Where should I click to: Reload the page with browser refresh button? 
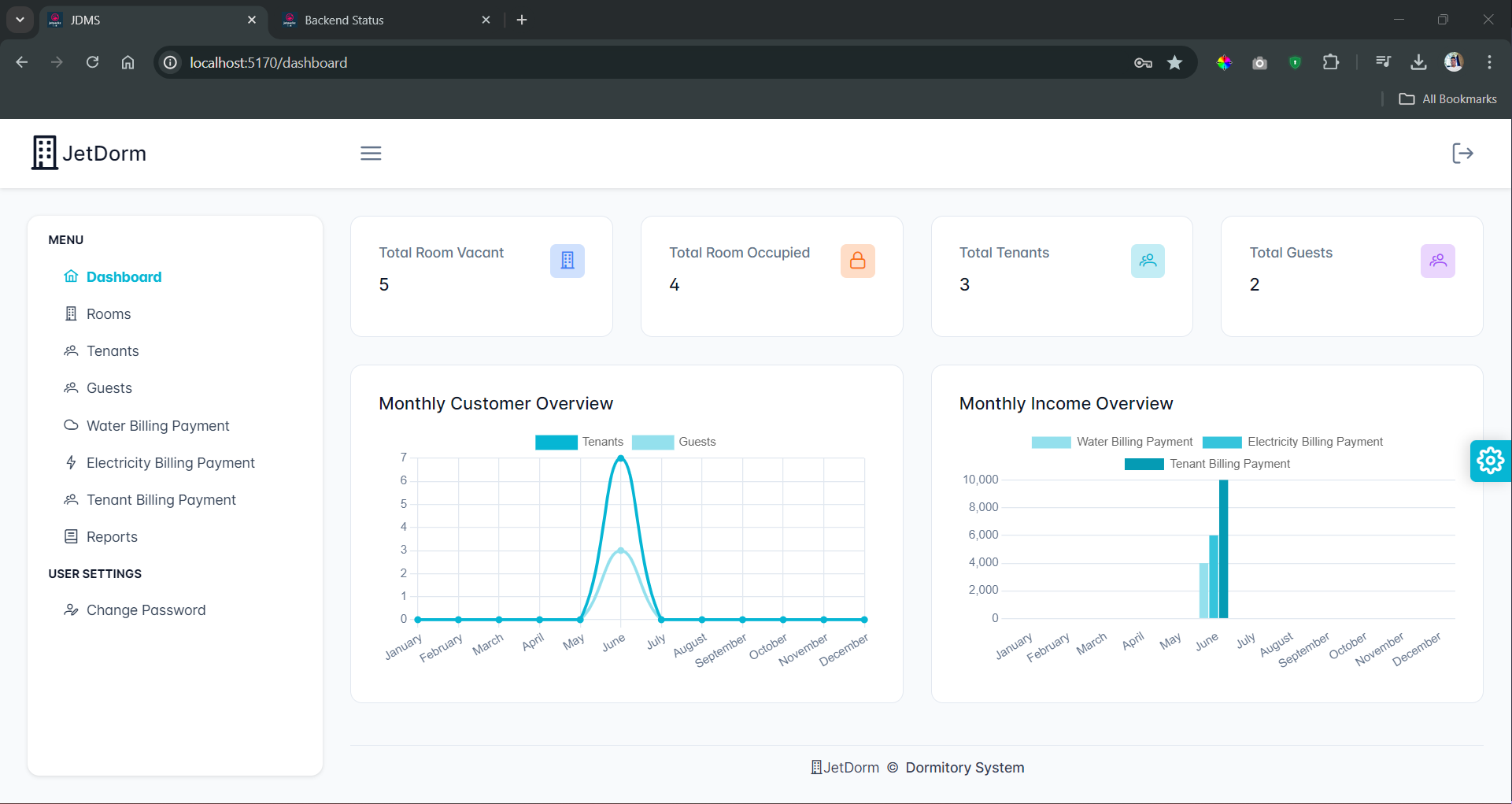(92, 62)
